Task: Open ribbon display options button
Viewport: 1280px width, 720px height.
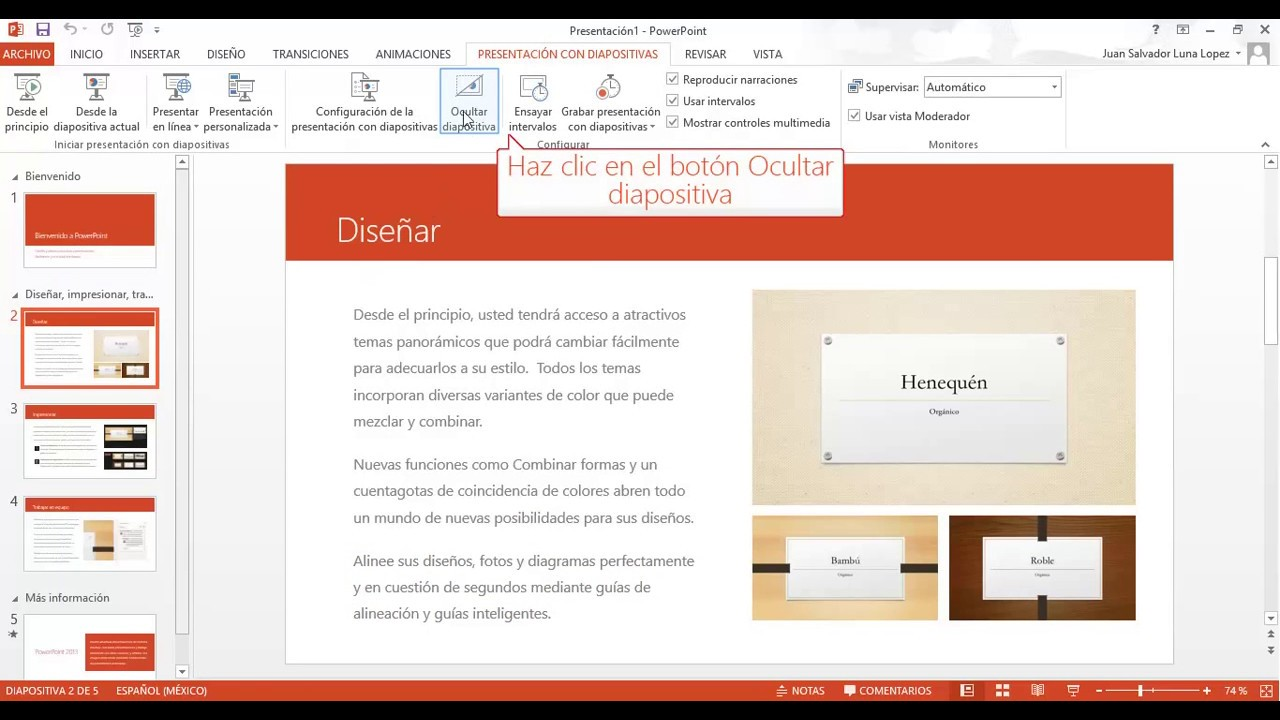Action: click(1183, 30)
